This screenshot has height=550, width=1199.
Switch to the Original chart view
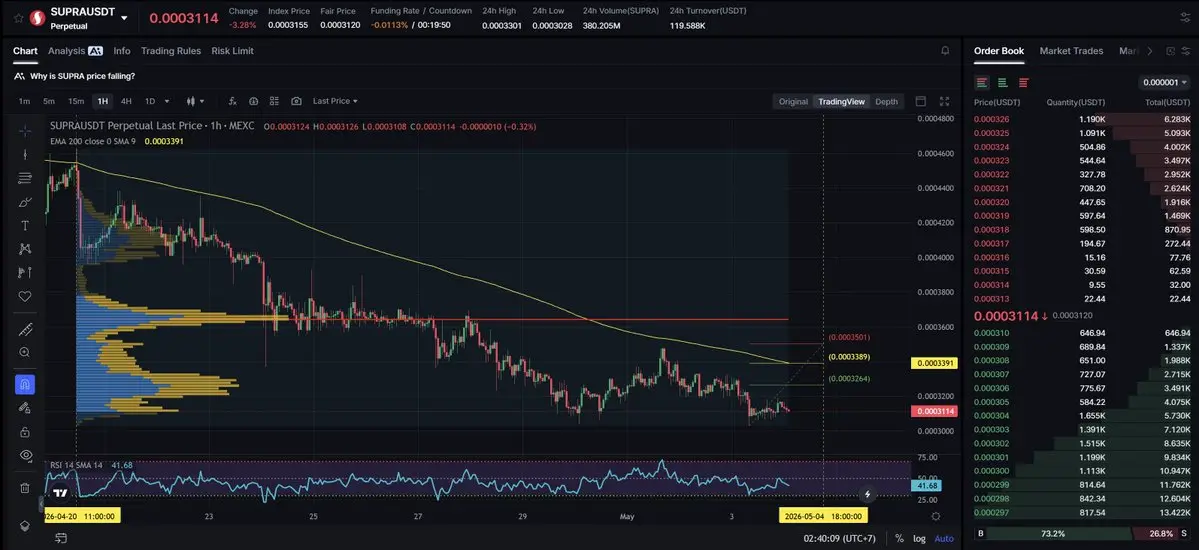793,102
